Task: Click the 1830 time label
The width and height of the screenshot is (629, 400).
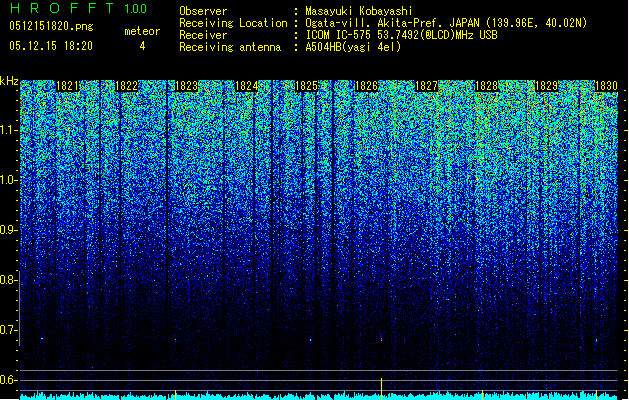Action: pyautogui.click(x=606, y=86)
